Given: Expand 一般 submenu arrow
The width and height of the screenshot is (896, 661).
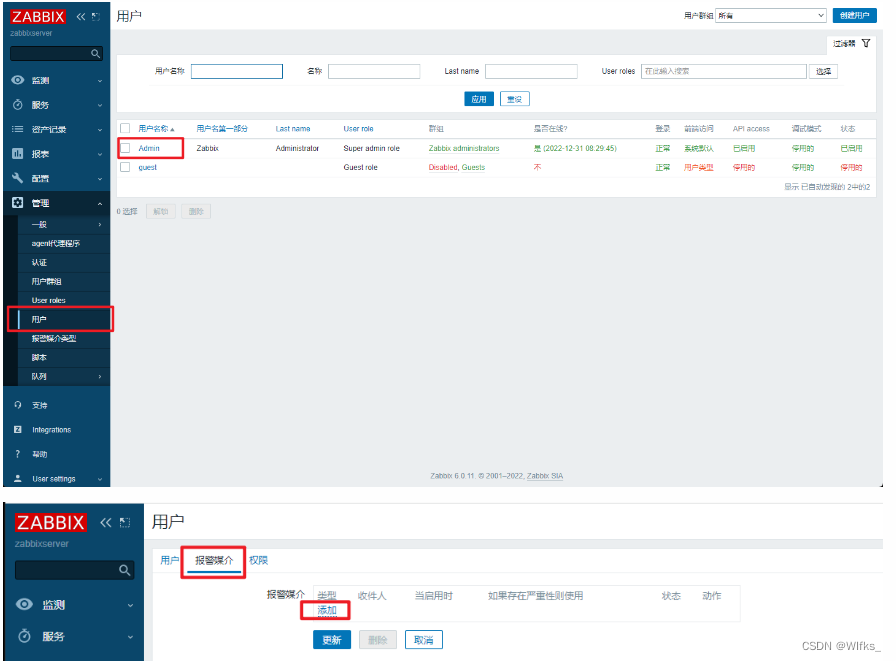Looking at the screenshot, I should coord(100,225).
